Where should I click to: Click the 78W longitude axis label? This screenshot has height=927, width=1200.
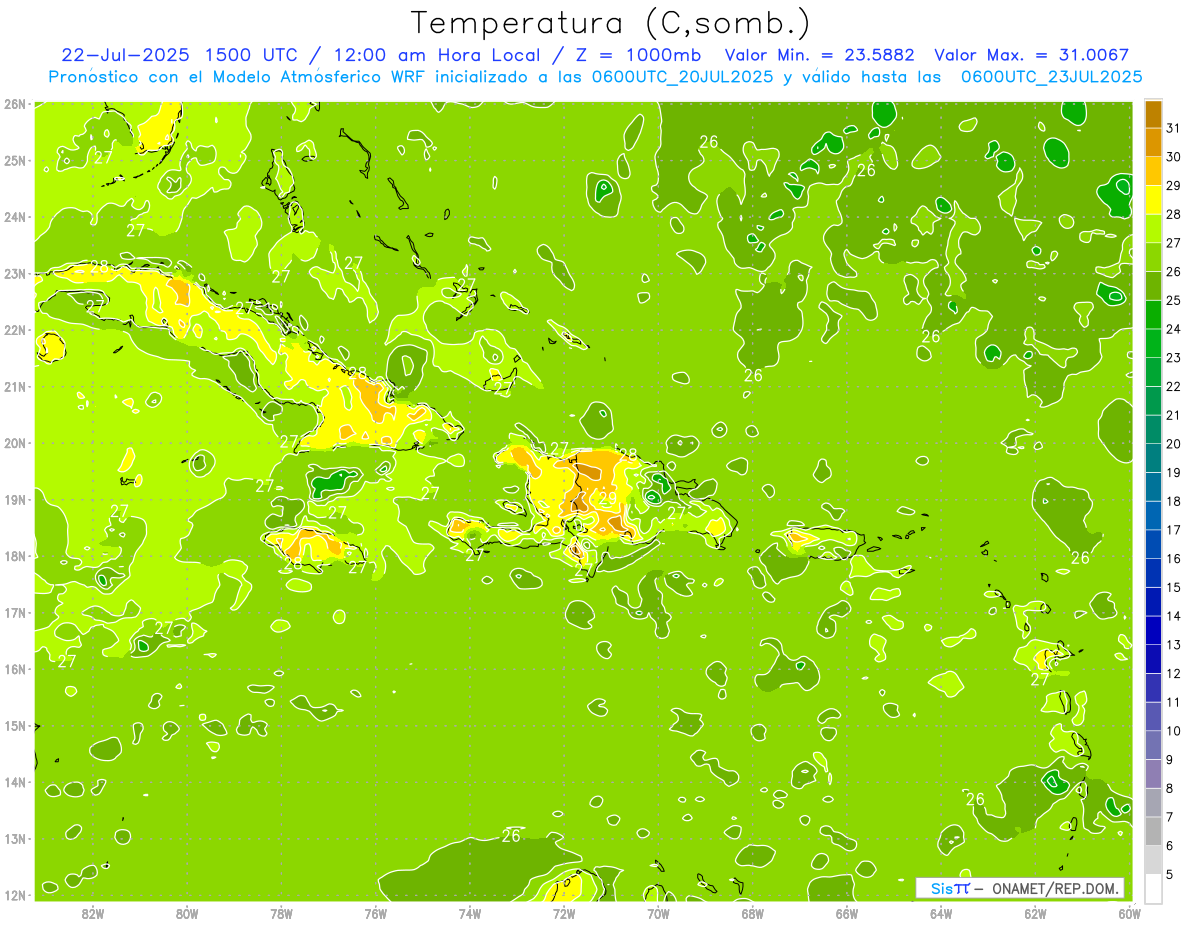(x=281, y=912)
